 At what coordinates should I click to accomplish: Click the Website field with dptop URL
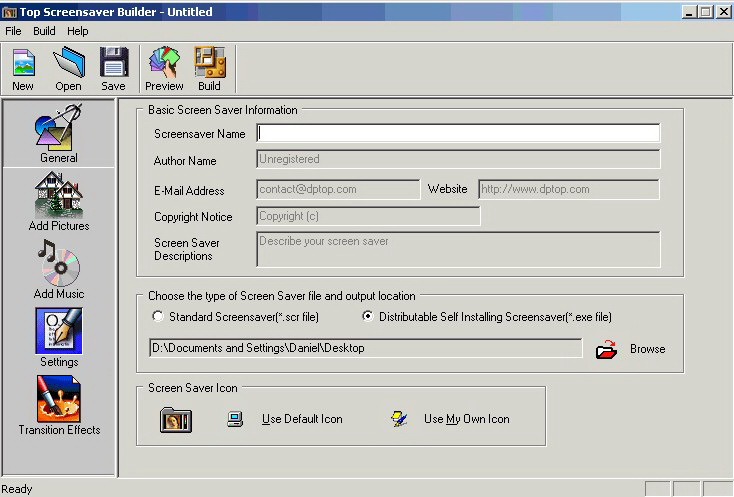[x=569, y=190]
